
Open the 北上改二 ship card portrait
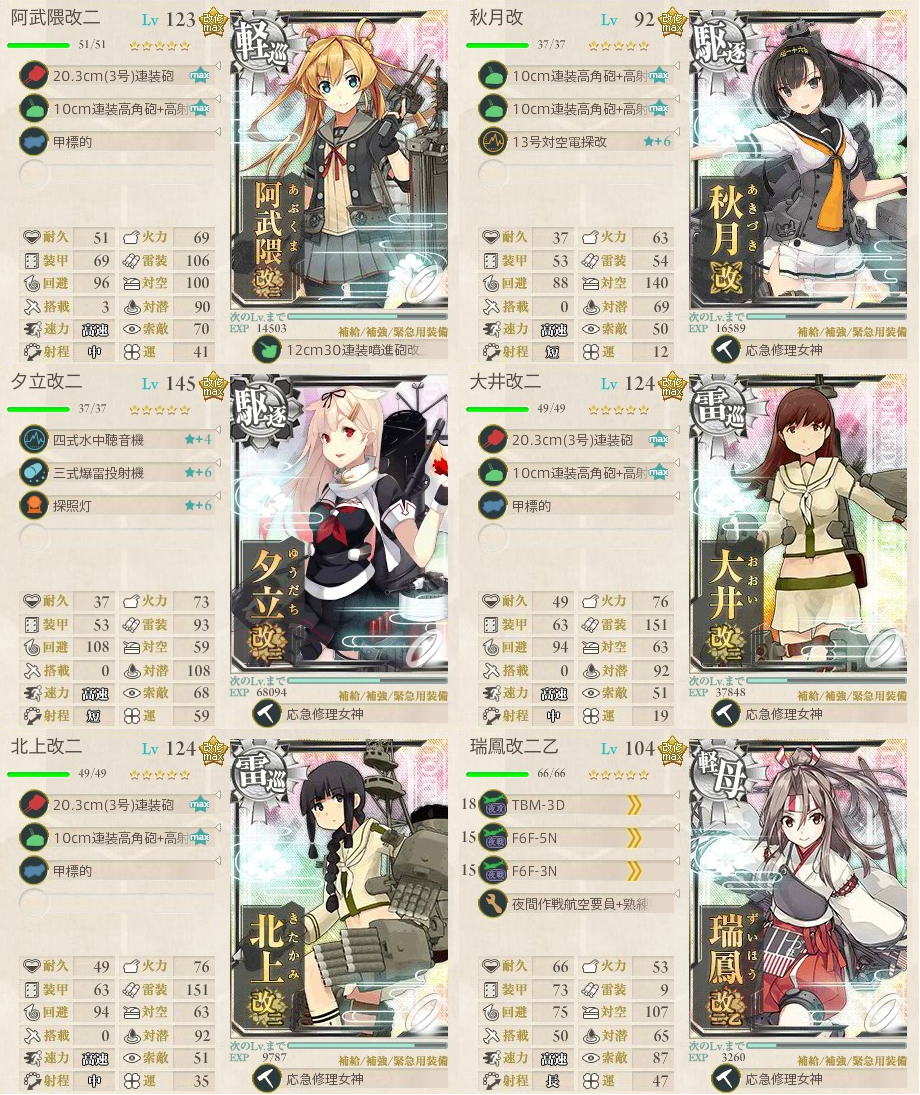(339, 888)
